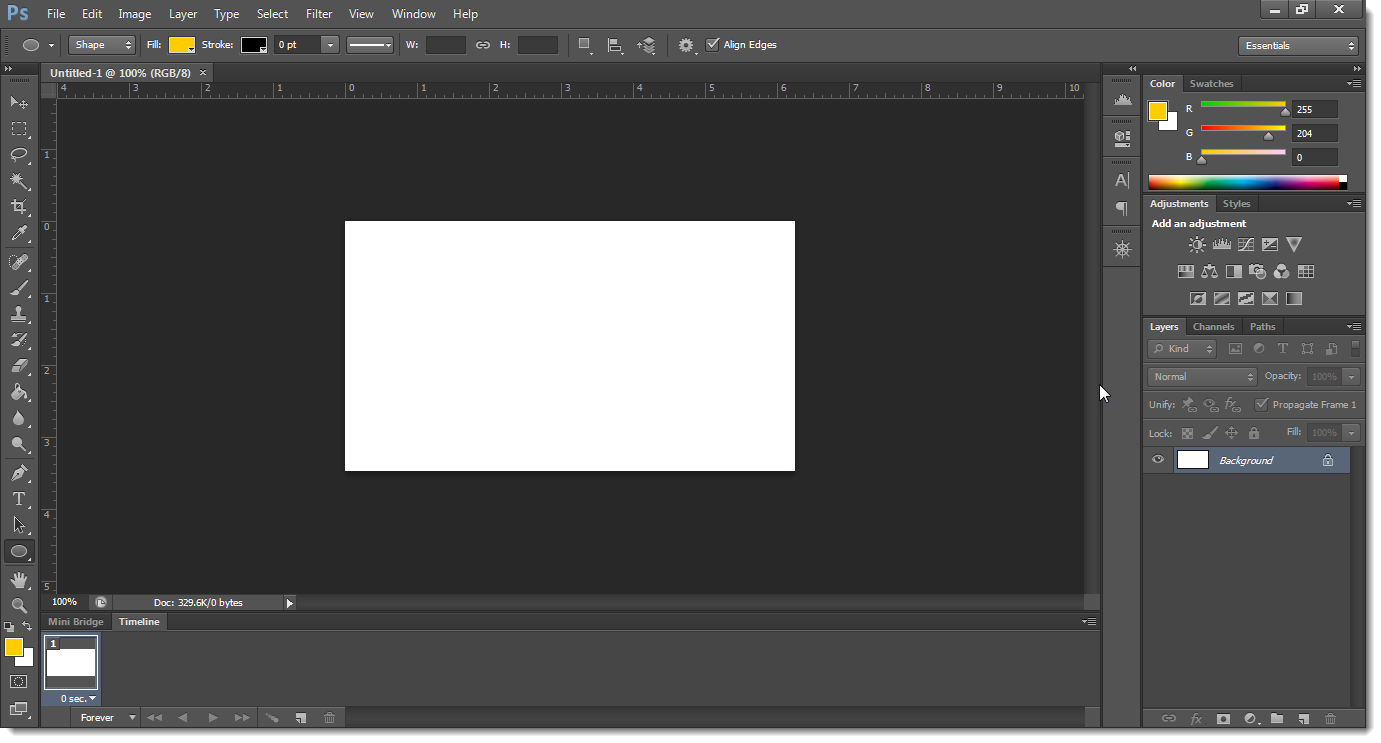Toggle the Align Edges checkbox
The width and height of the screenshot is (1381, 743).
coord(712,45)
